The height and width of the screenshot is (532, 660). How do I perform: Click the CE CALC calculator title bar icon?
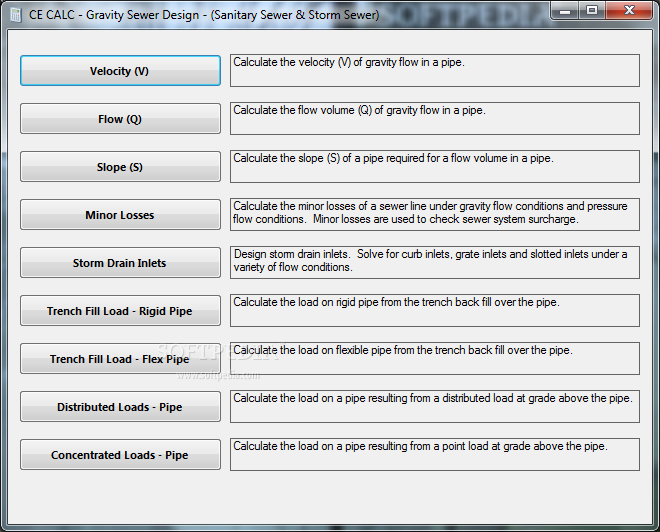pos(16,15)
